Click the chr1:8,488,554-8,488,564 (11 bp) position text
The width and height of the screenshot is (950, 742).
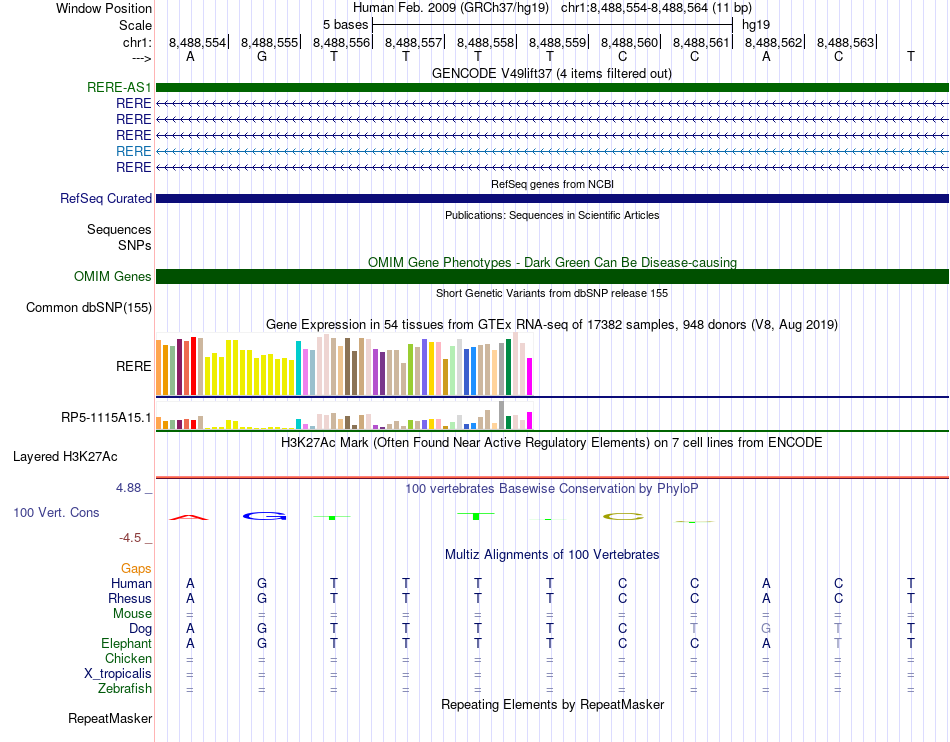click(x=656, y=8)
